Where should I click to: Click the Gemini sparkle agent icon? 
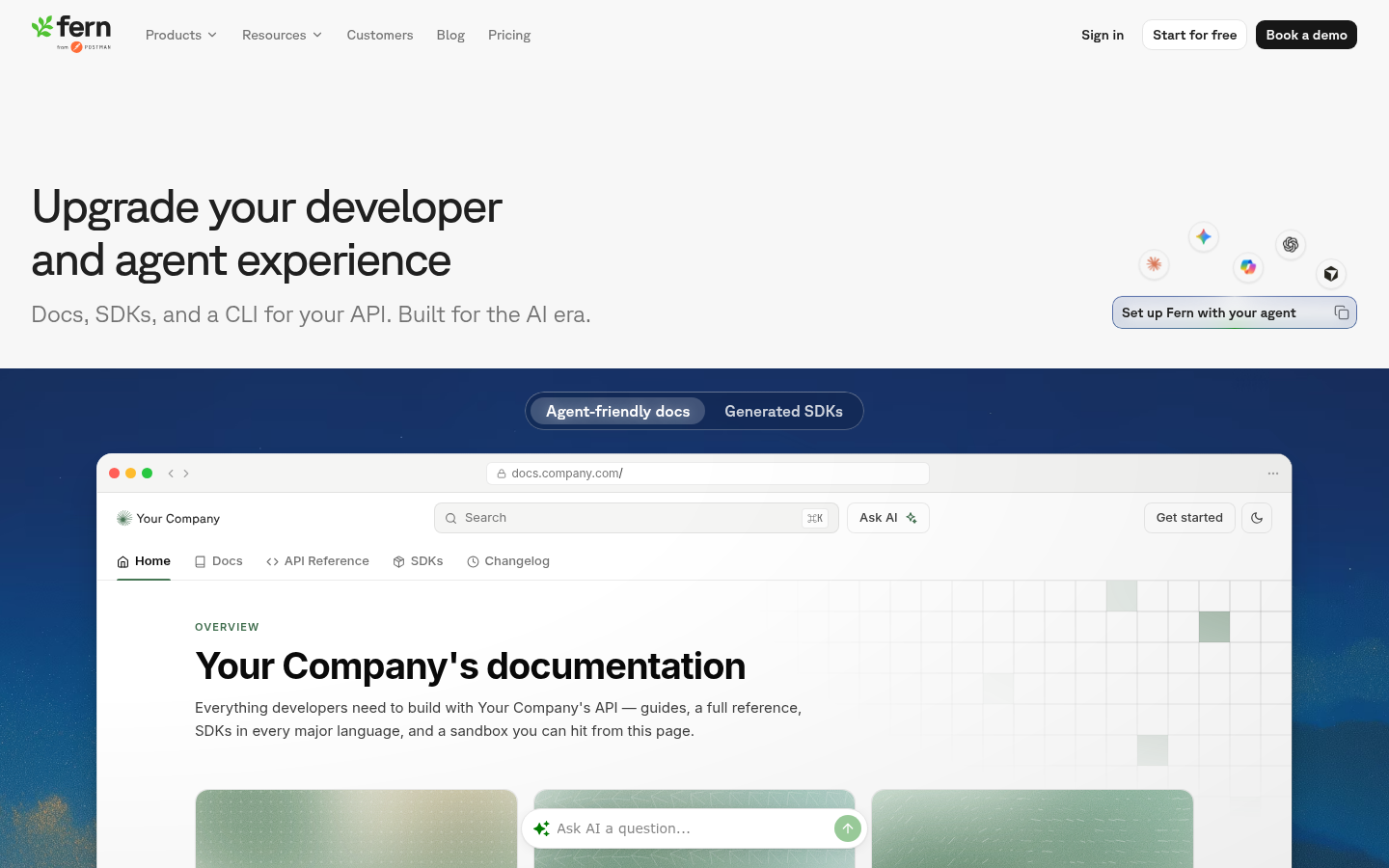tap(1203, 236)
